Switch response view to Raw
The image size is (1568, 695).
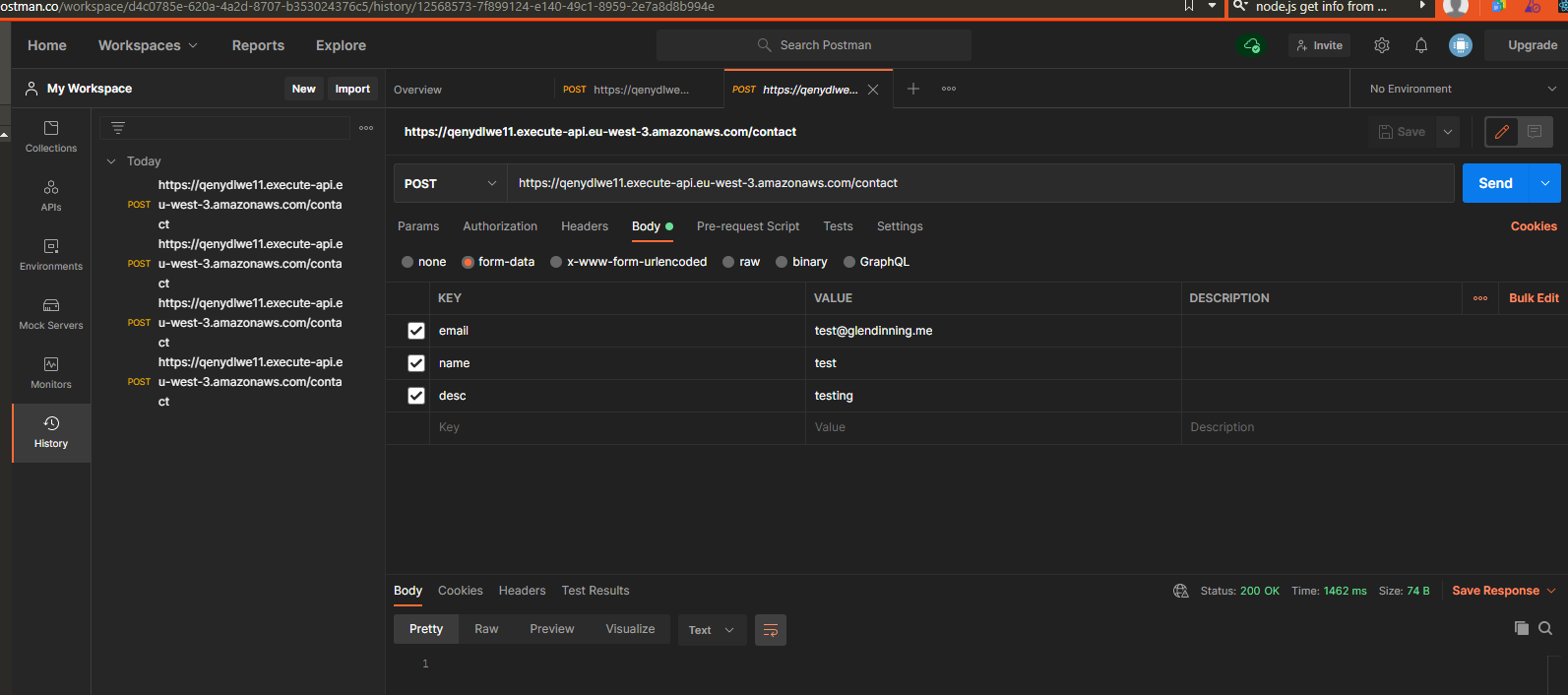pos(486,629)
